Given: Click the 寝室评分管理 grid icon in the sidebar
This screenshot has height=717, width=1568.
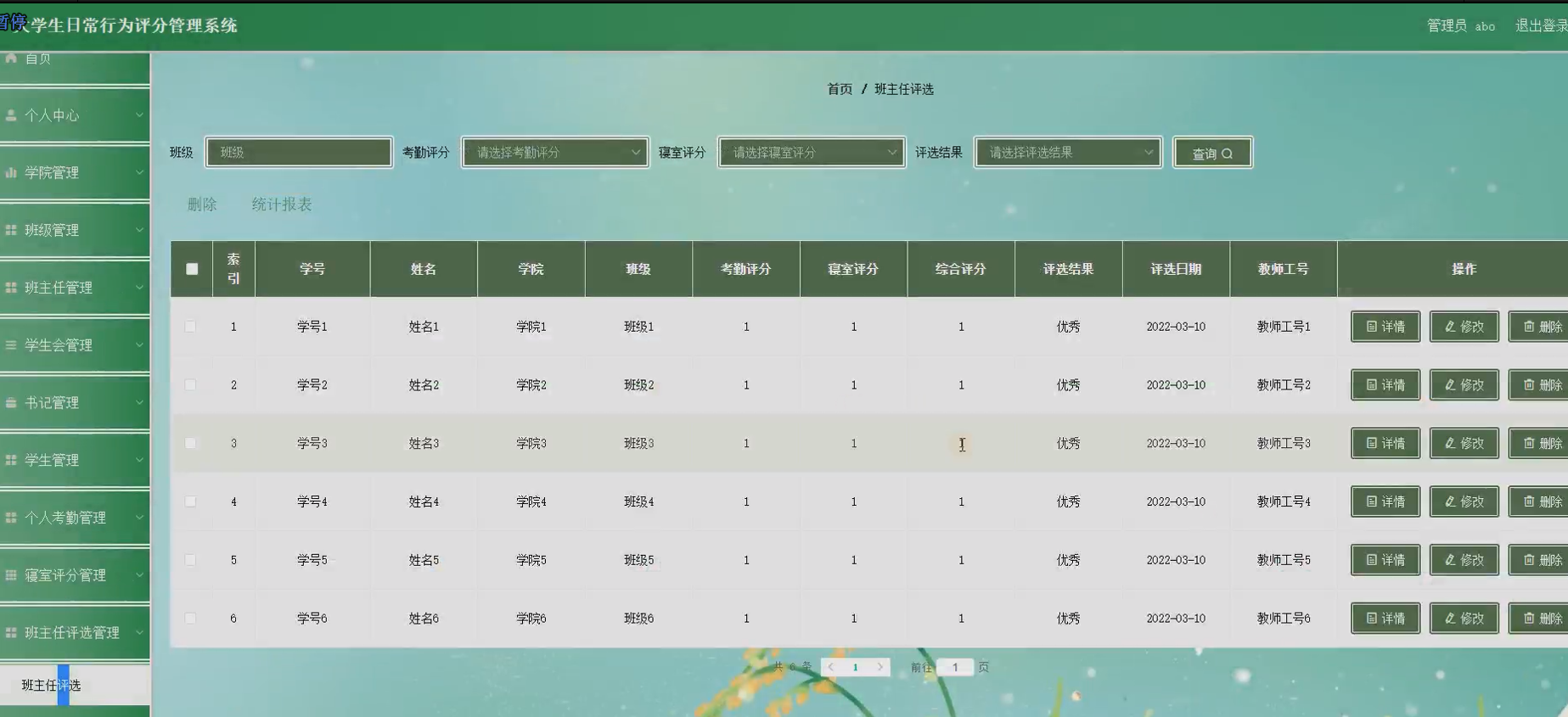Looking at the screenshot, I should 11,575.
